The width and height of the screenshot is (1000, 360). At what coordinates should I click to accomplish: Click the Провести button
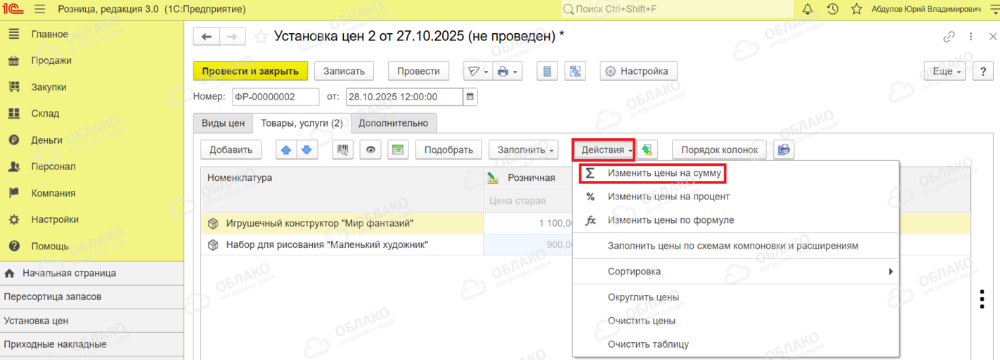tap(418, 71)
